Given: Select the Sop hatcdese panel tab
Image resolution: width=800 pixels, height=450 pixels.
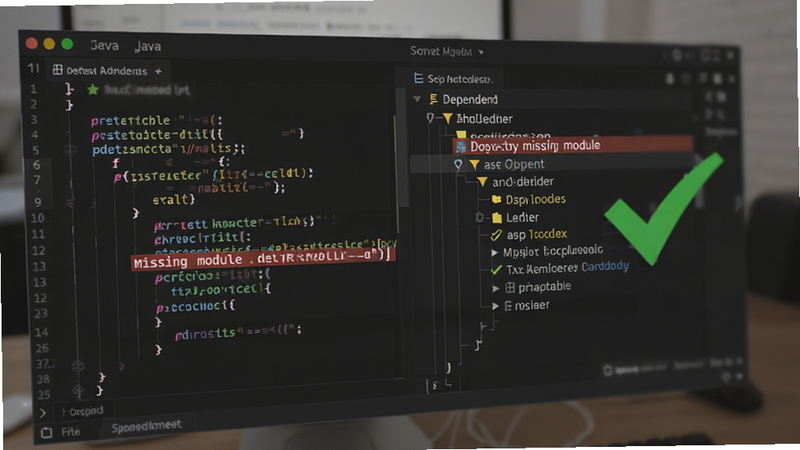Looking at the screenshot, I should click(453, 79).
